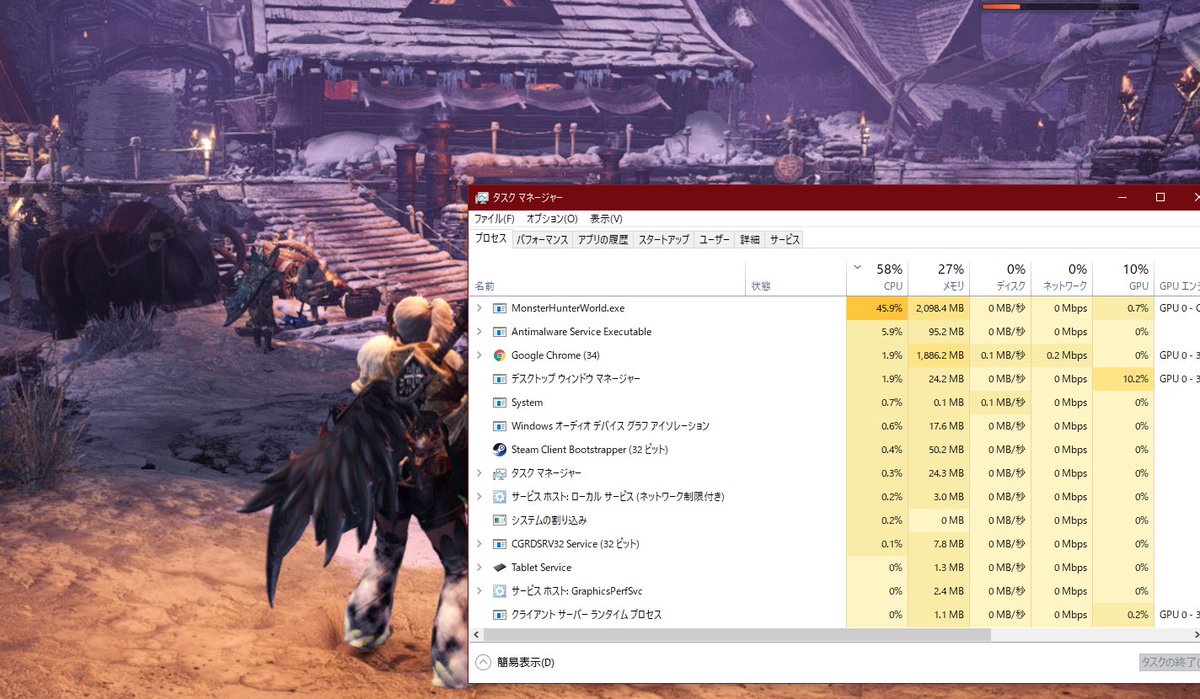The image size is (1200, 699).
Task: Sort by the ネットワーク 0% column header
Action: [1062, 277]
